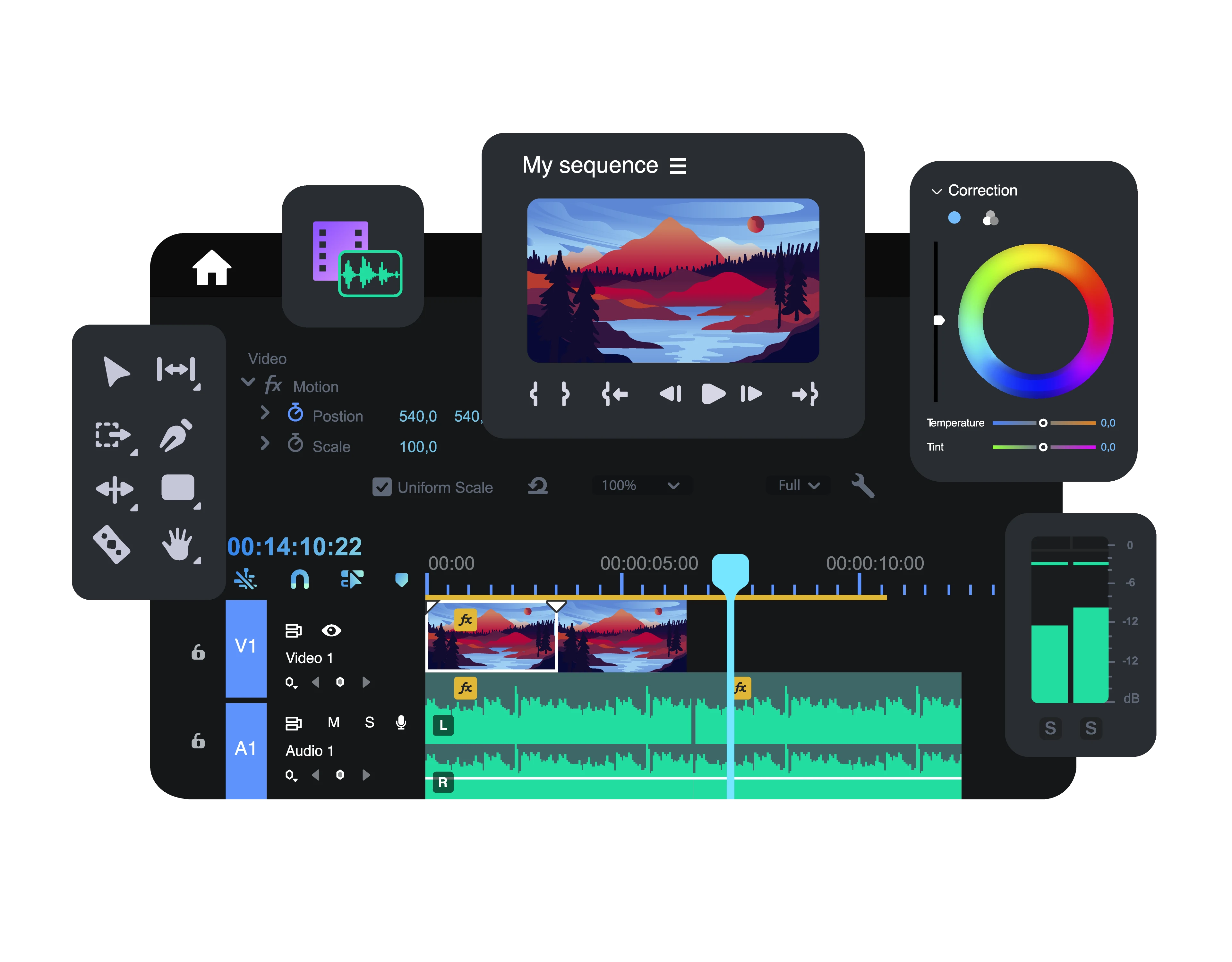The image size is (1232, 962).
Task: Go to In point in monitor
Action: pos(615,393)
